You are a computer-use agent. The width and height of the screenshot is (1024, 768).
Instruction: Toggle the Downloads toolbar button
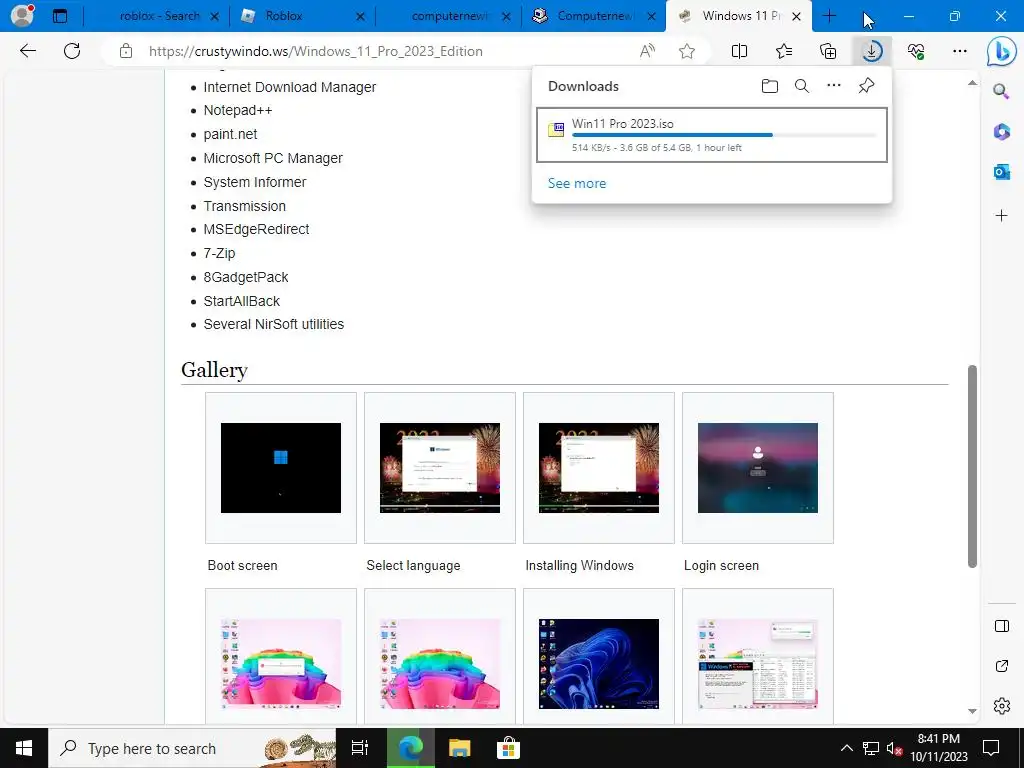click(872, 51)
